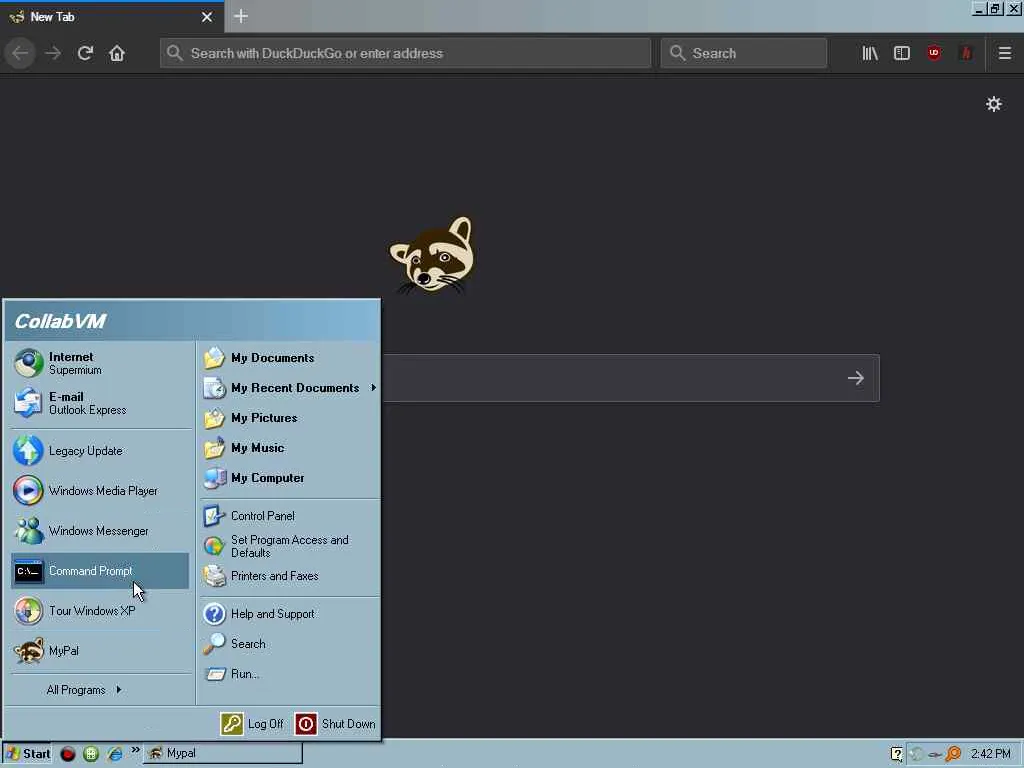Start Tour Windows XP
Viewport: 1024px width, 768px height.
tap(100, 611)
